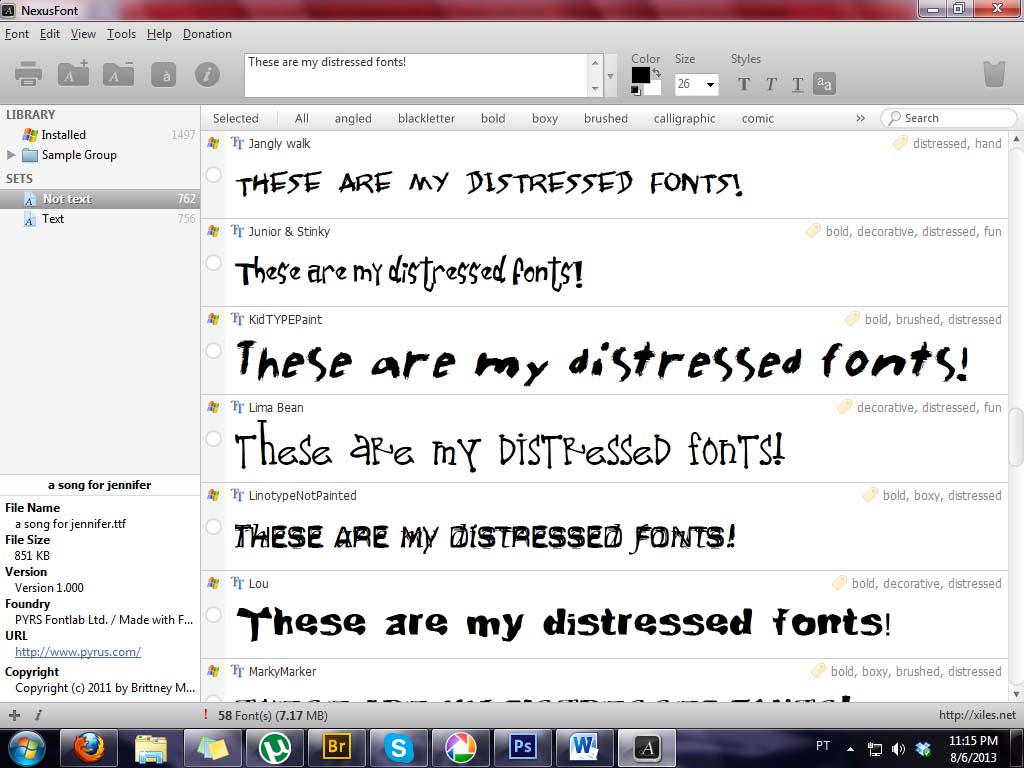Toggle the bold style icon
The image size is (1024, 768).
point(743,84)
